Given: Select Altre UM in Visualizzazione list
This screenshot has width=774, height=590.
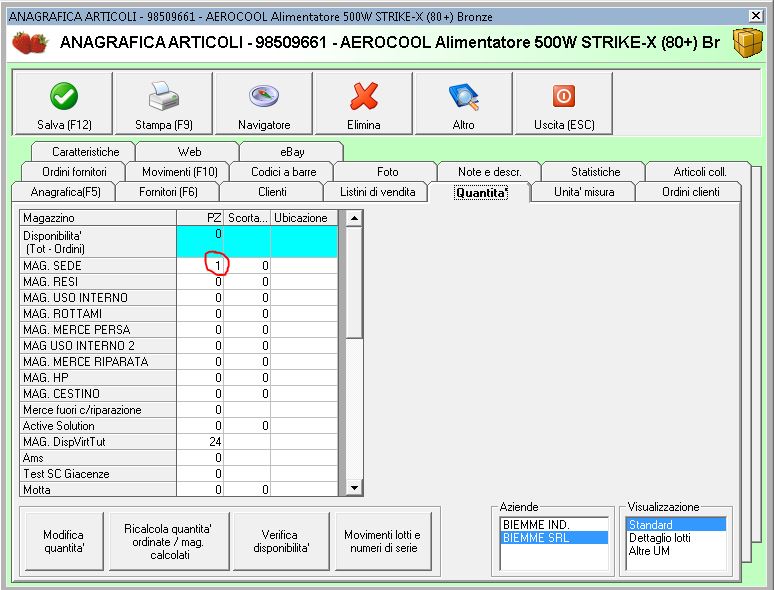Looking at the screenshot, I should click(x=675, y=550).
